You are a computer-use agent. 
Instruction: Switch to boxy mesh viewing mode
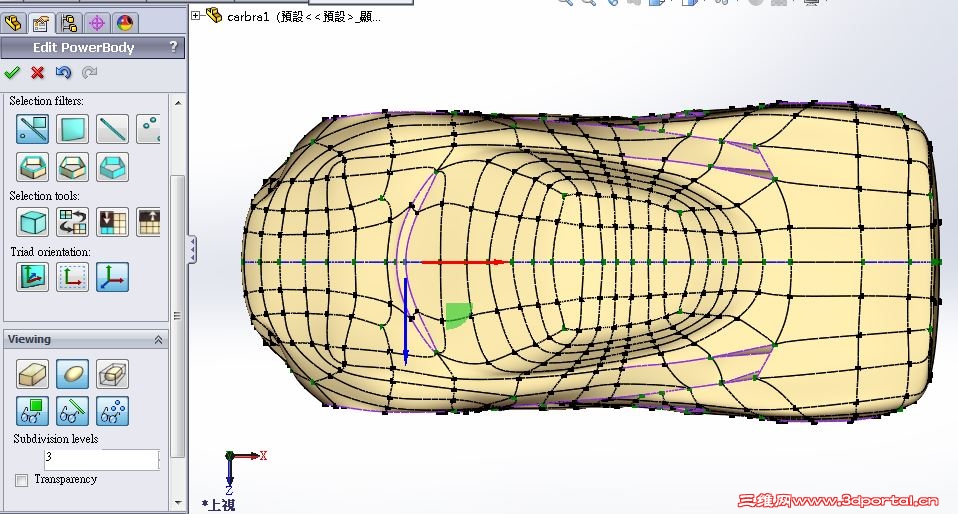click(x=32, y=374)
